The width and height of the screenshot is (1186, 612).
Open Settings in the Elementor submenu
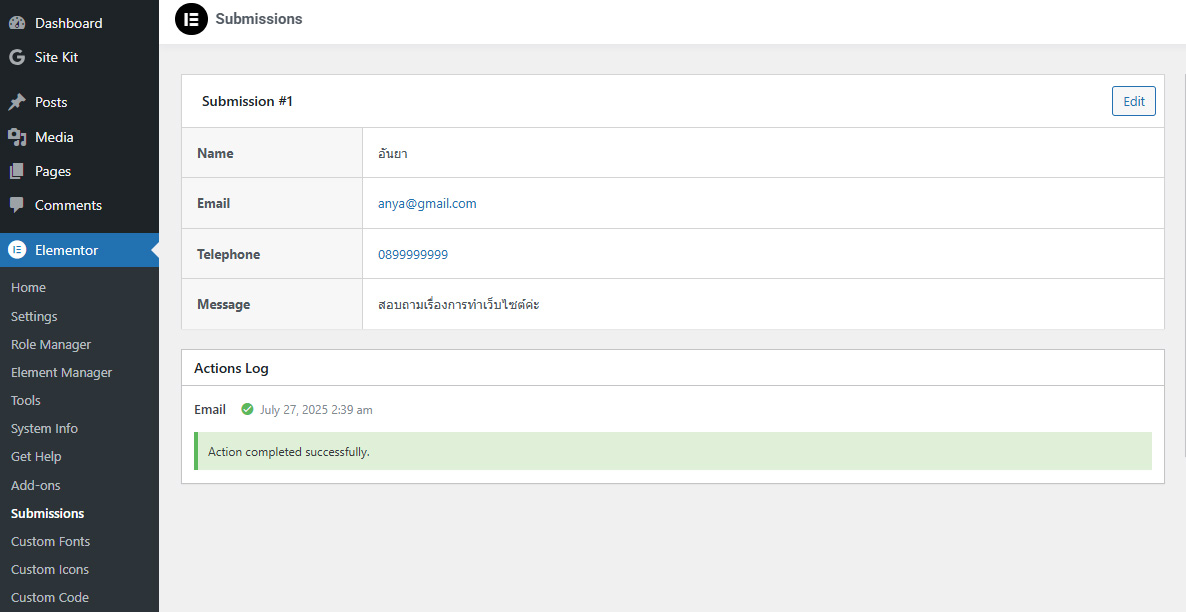34,316
